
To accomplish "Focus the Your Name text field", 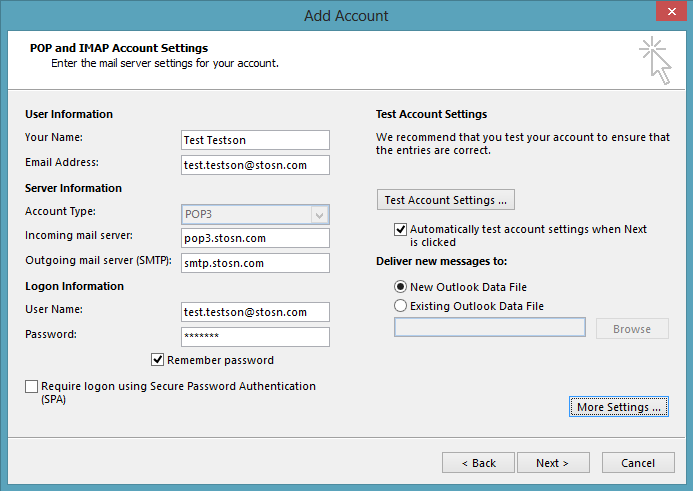I will pos(255,140).
